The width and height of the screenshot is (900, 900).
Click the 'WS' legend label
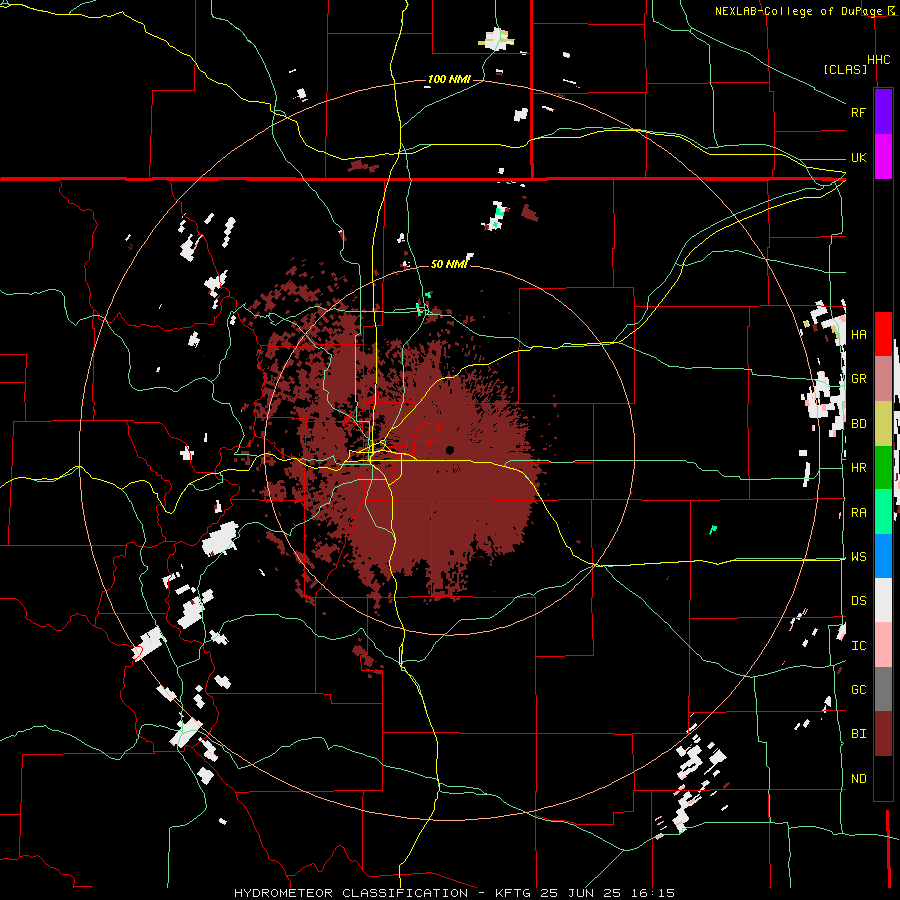[x=858, y=557]
